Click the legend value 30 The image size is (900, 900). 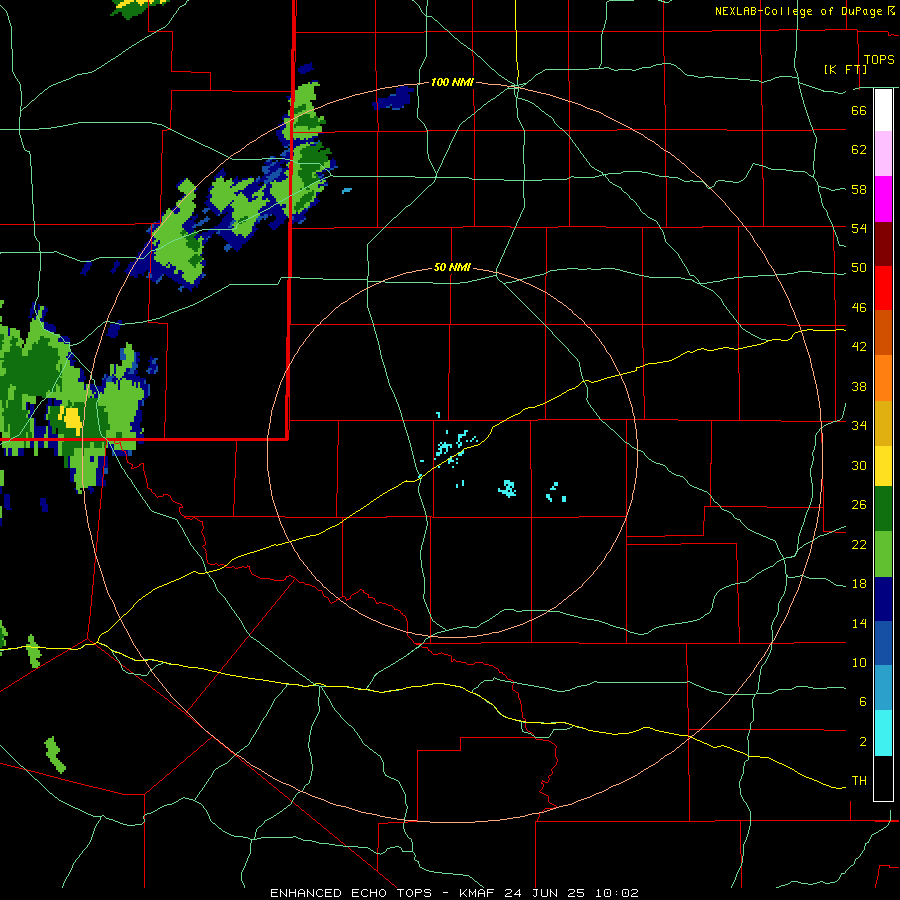859,465
